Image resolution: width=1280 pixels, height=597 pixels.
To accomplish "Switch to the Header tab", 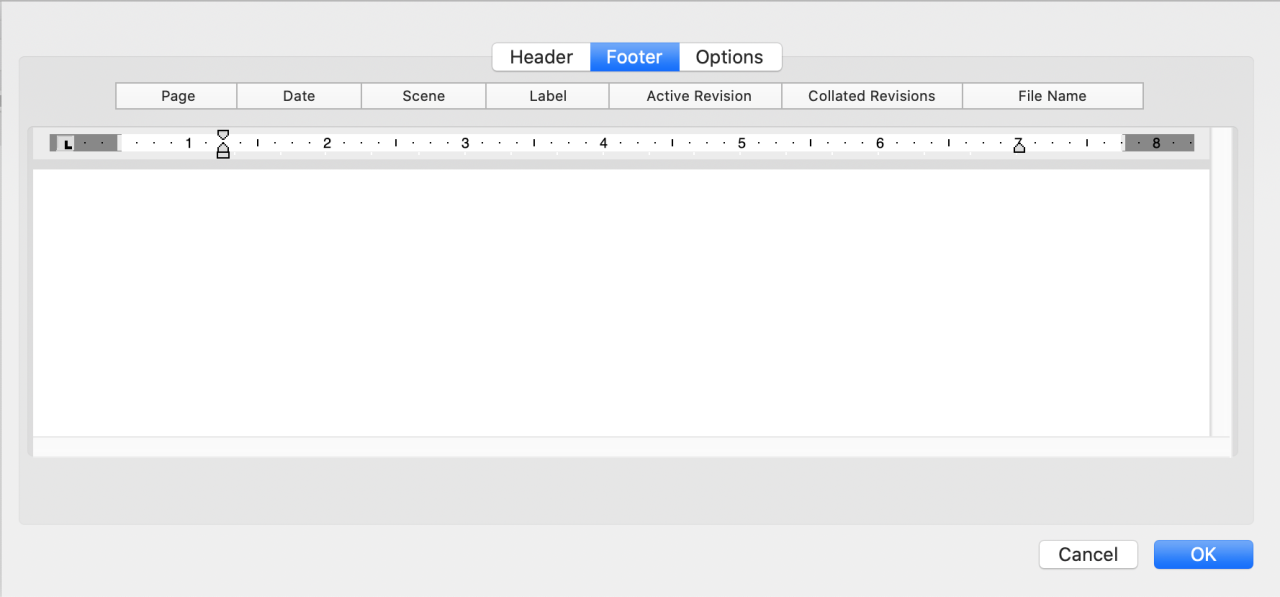I will [x=541, y=57].
